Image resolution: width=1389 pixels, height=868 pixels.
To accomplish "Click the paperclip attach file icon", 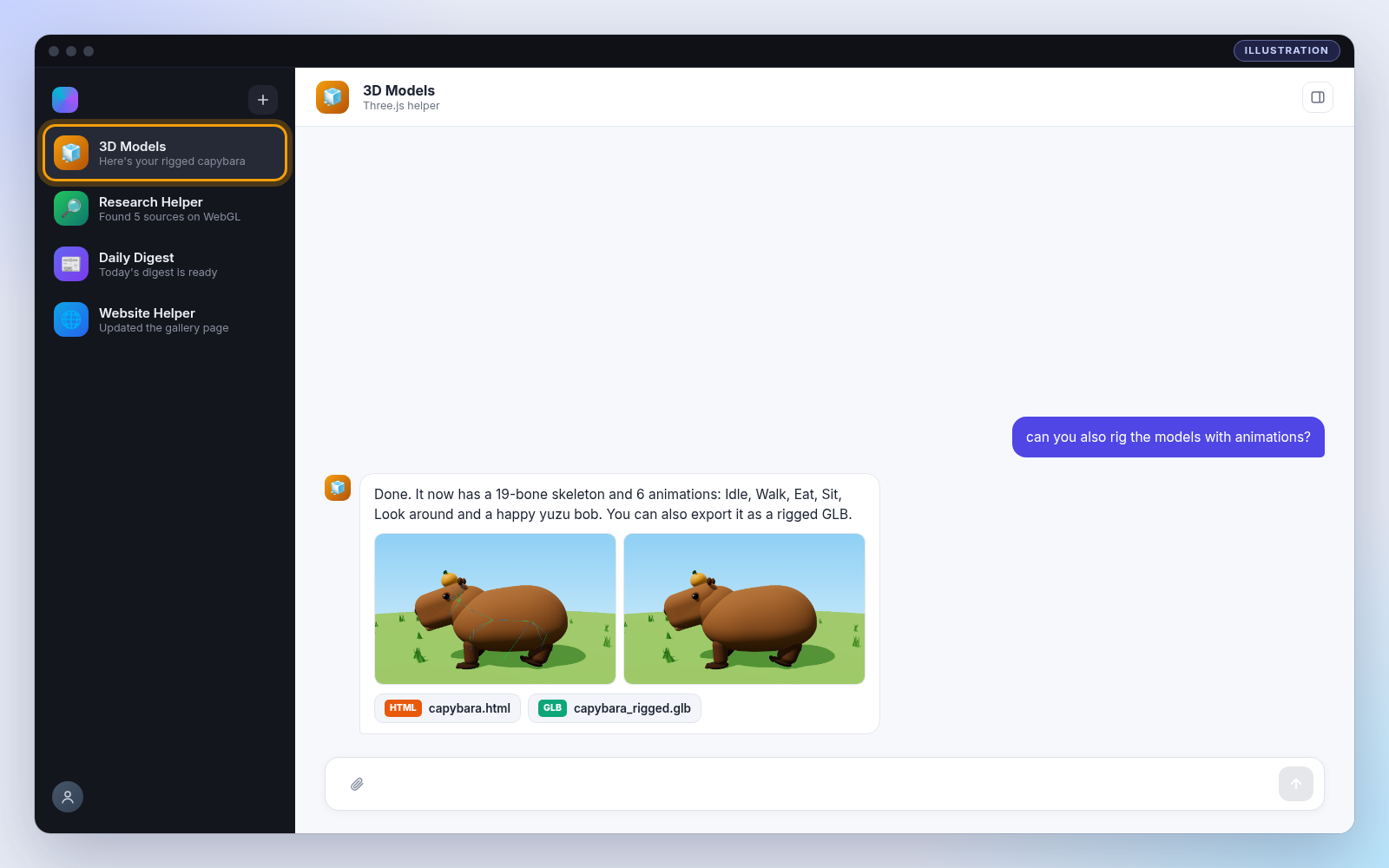I will click(x=357, y=784).
